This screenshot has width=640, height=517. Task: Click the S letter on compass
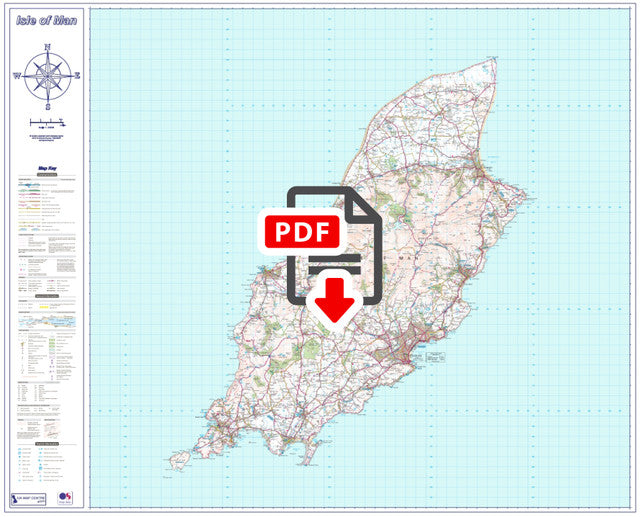pyautogui.click(x=47, y=105)
